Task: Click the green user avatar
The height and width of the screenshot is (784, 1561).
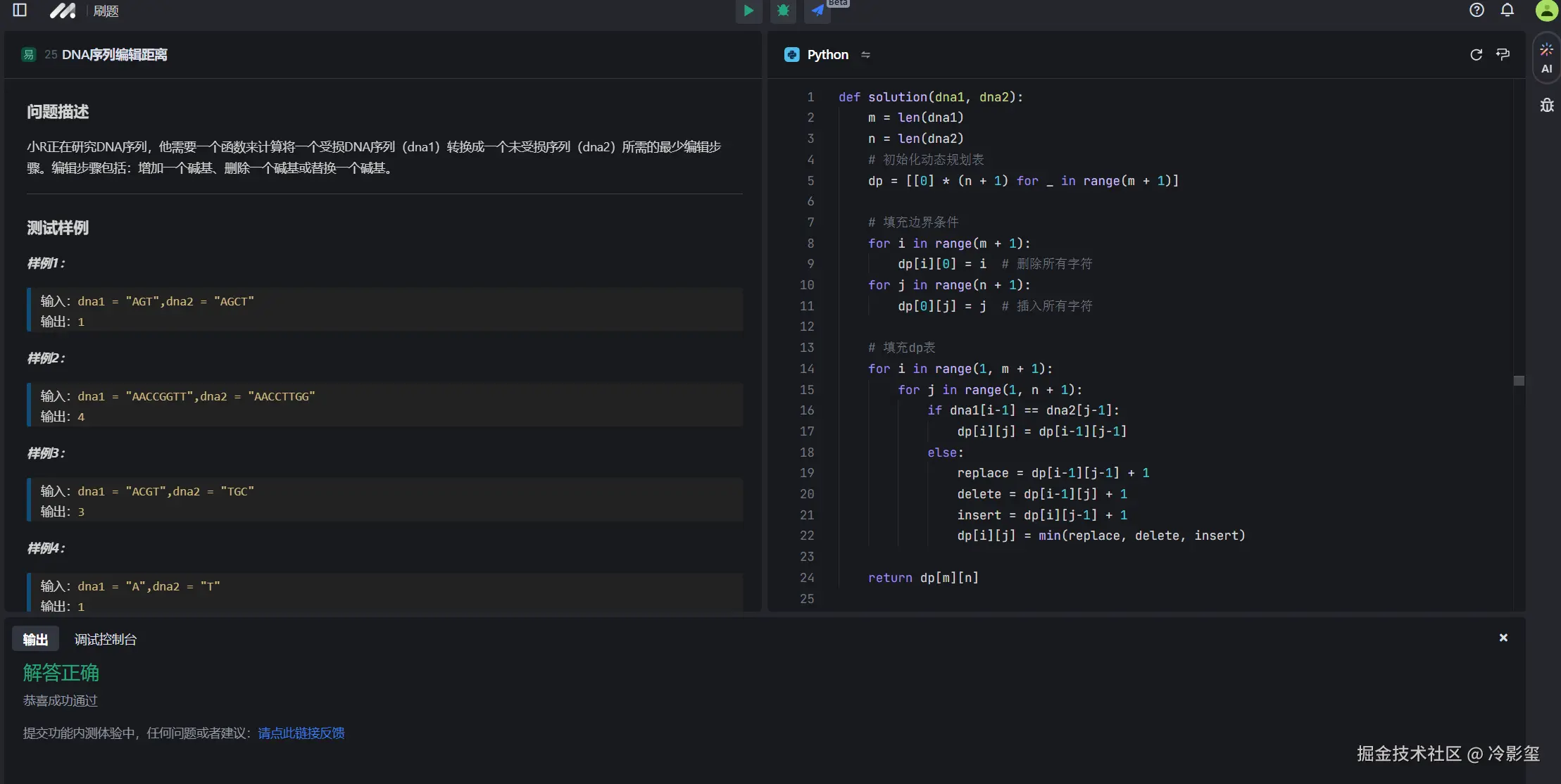Action: [x=1546, y=10]
